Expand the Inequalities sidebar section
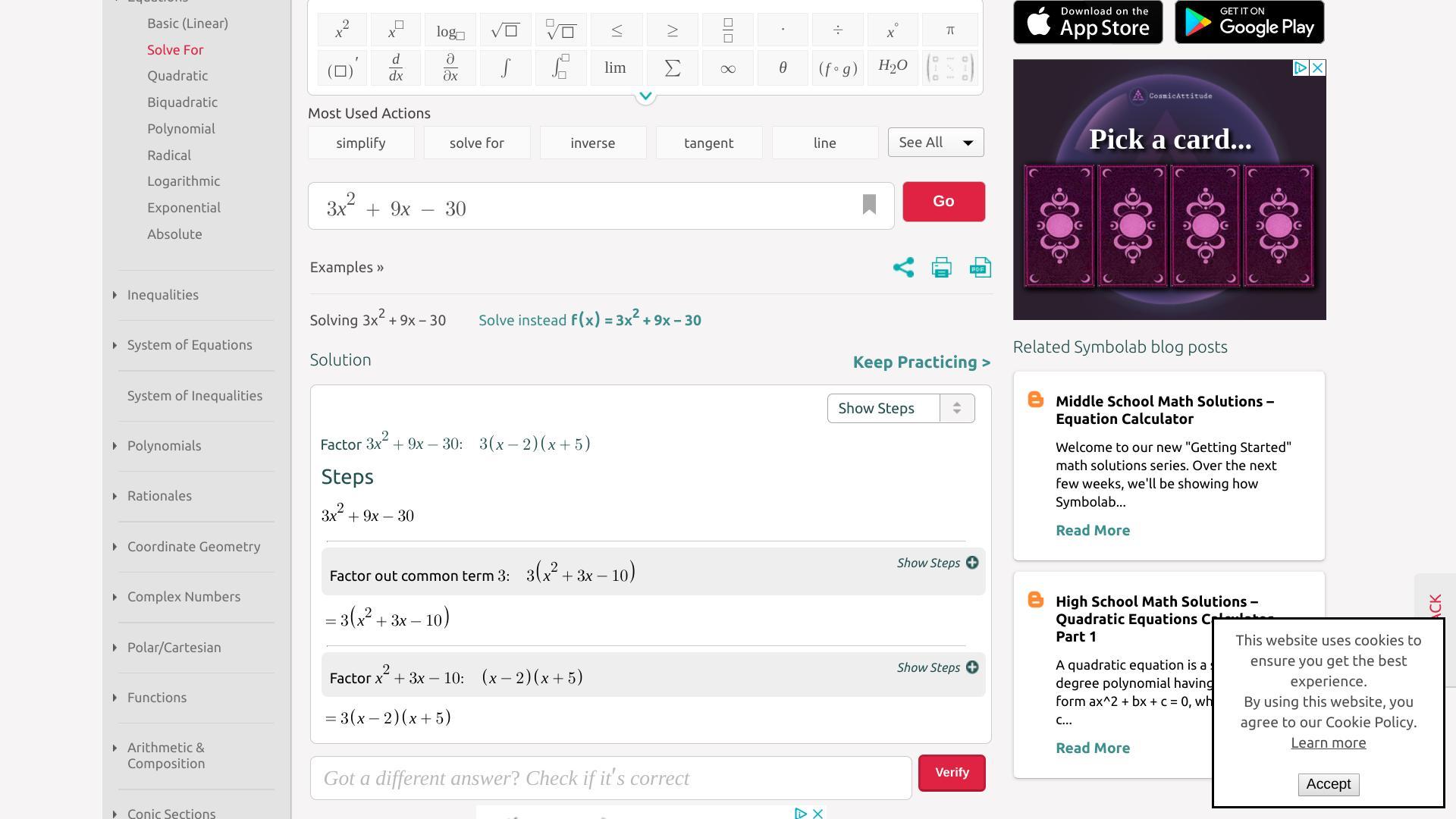 pos(162,295)
